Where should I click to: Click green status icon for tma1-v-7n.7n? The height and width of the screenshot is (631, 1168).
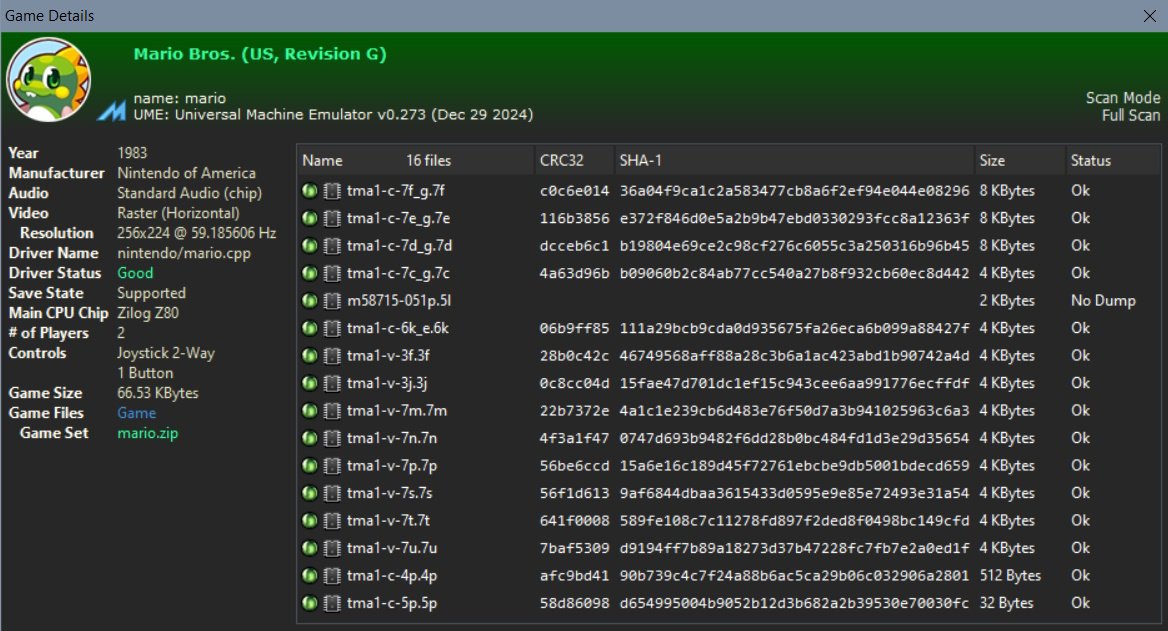tap(310, 439)
